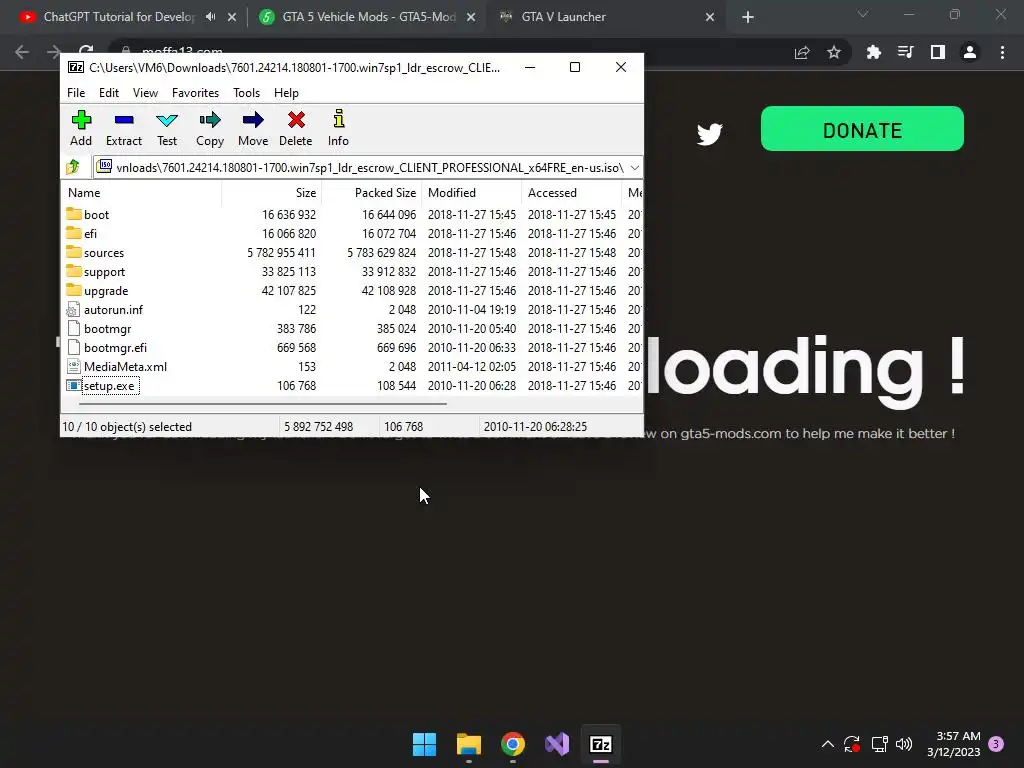The image size is (1024, 768).
Task: Select the upgrade folder
Action: pos(106,291)
